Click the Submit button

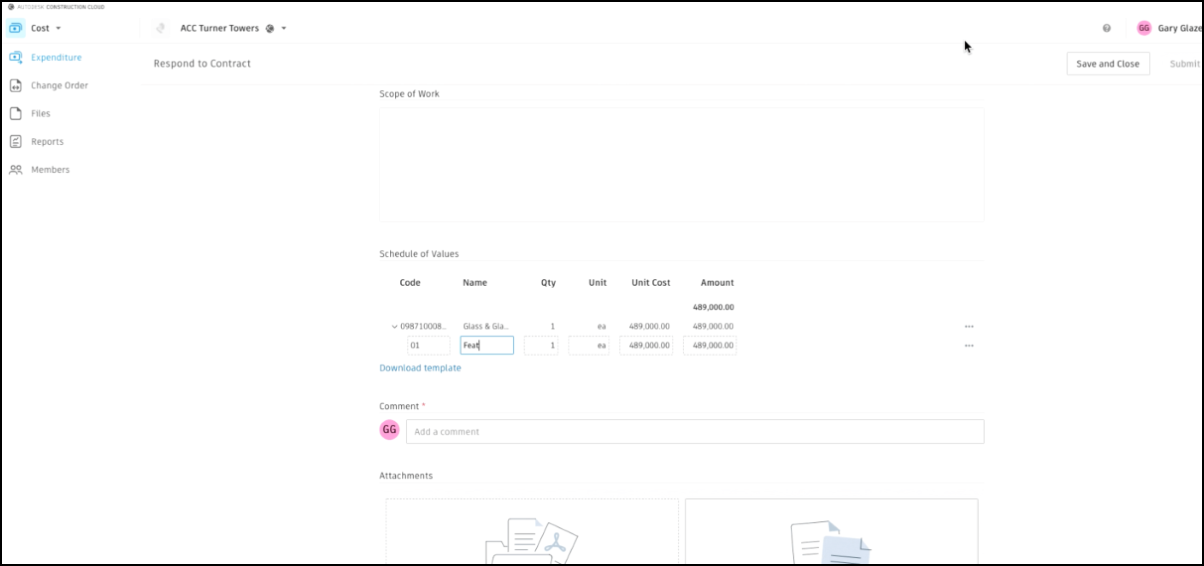1185,63
